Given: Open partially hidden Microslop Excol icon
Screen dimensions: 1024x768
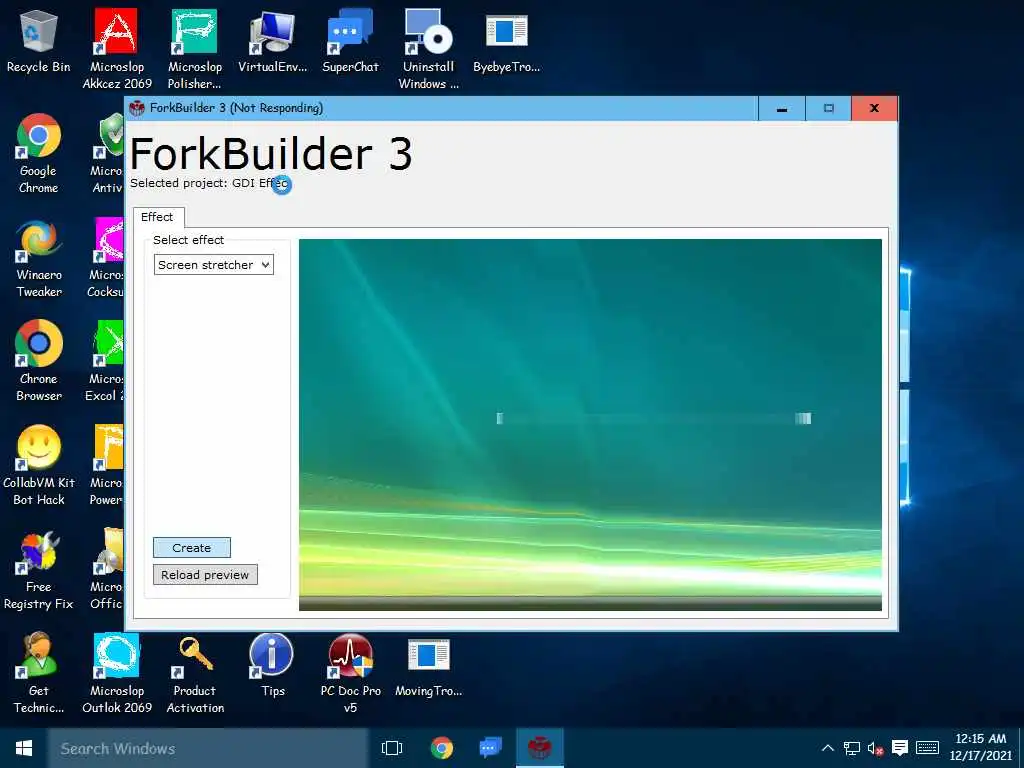Looking at the screenshot, I should [x=106, y=361].
